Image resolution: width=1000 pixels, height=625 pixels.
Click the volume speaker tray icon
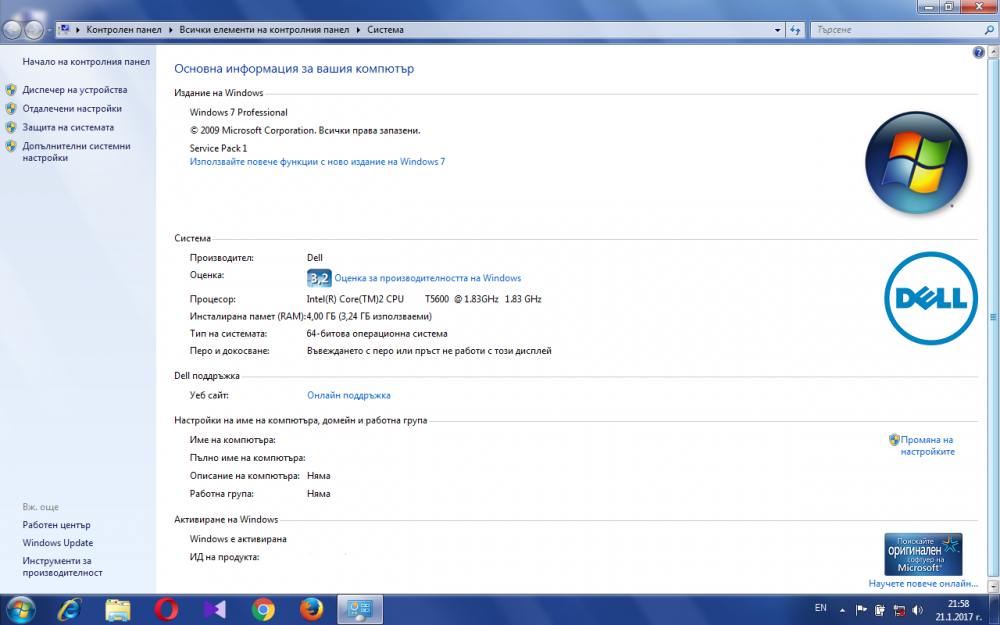tap(918, 610)
